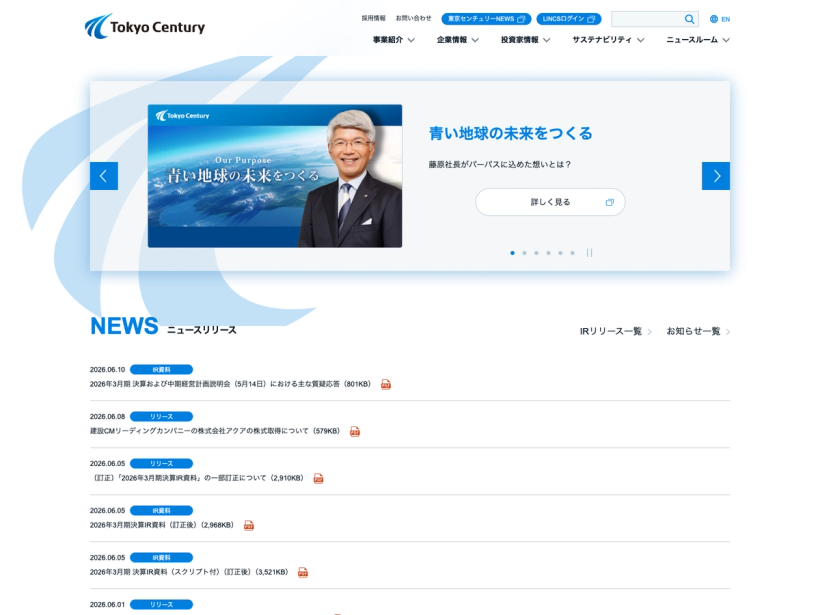The height and width of the screenshot is (615, 820).
Task: Open PDF icon for 2026.06.10 IR資料 item
Action: 386,384
